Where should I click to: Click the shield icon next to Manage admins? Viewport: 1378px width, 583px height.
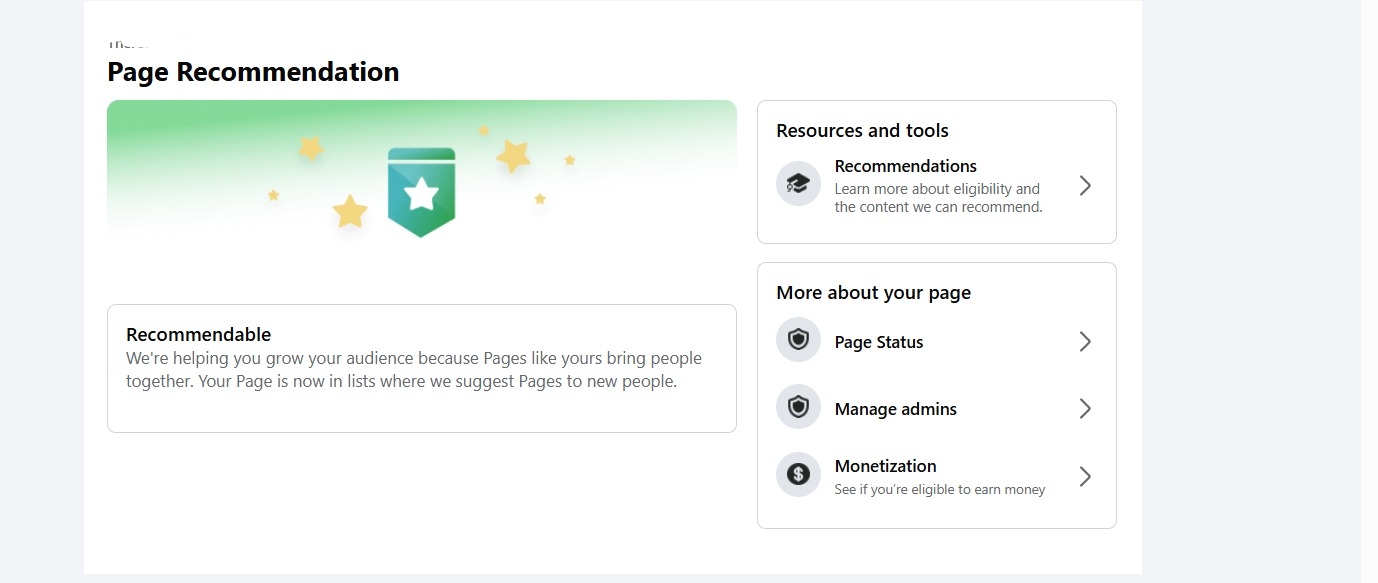[x=798, y=408]
